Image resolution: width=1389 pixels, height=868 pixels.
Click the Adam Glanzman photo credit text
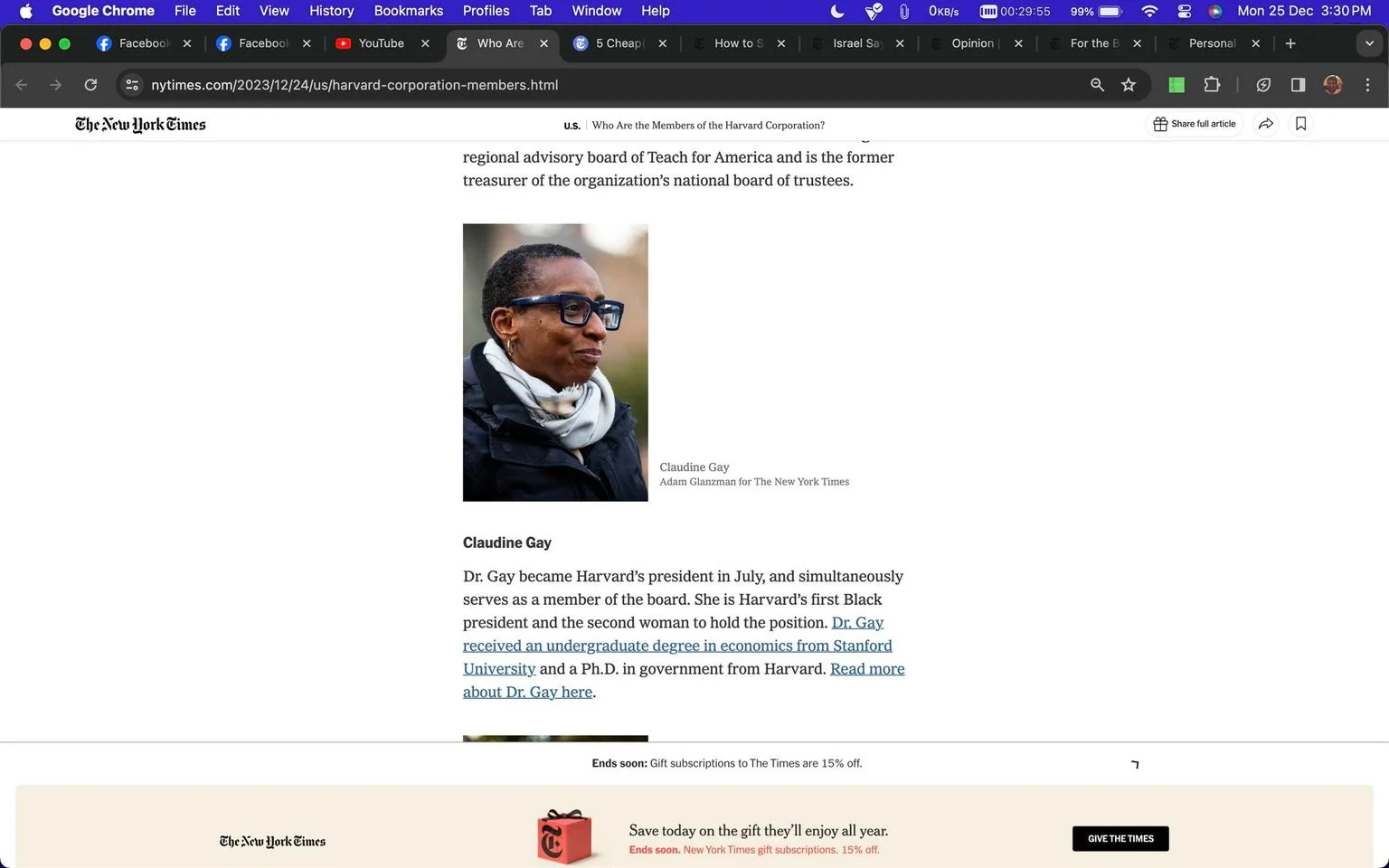(x=754, y=482)
